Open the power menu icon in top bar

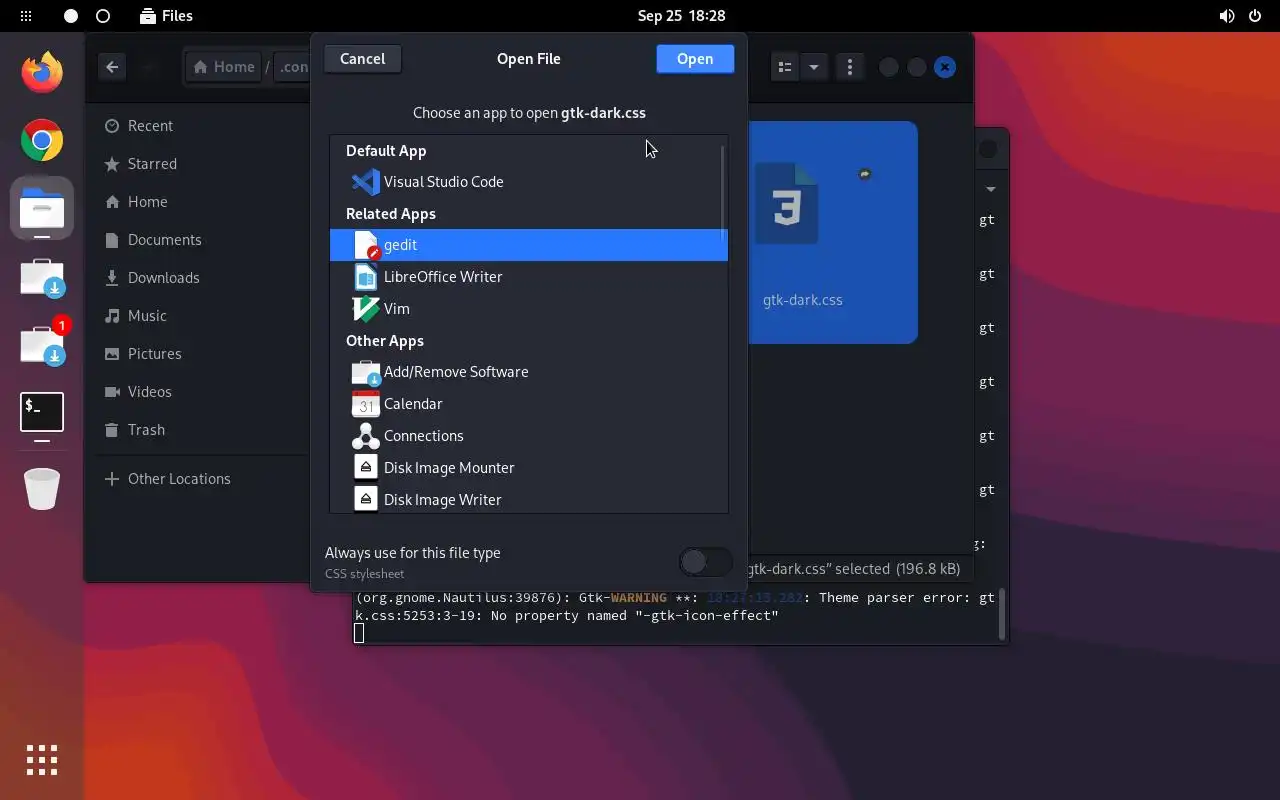pos(1255,16)
